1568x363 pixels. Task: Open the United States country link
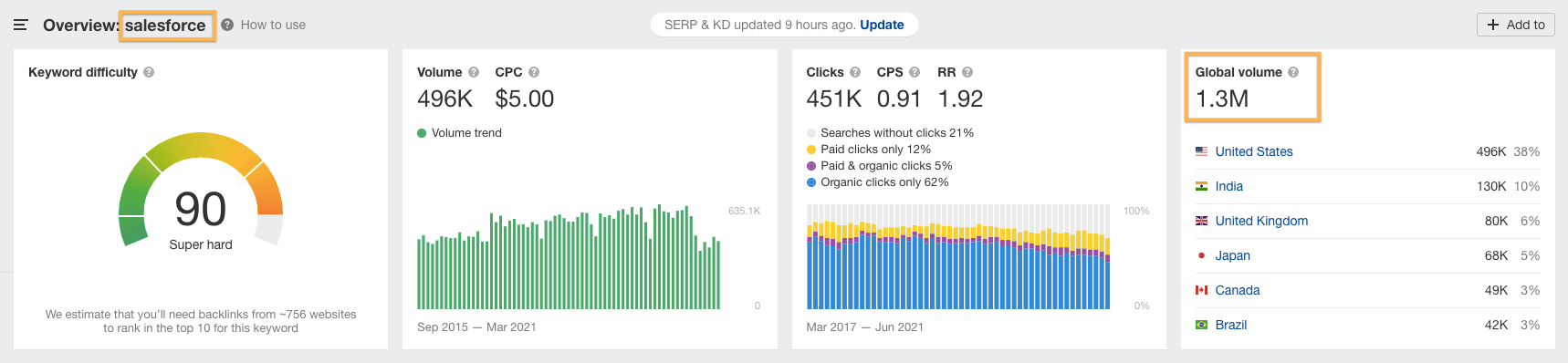pyautogui.click(x=1254, y=151)
